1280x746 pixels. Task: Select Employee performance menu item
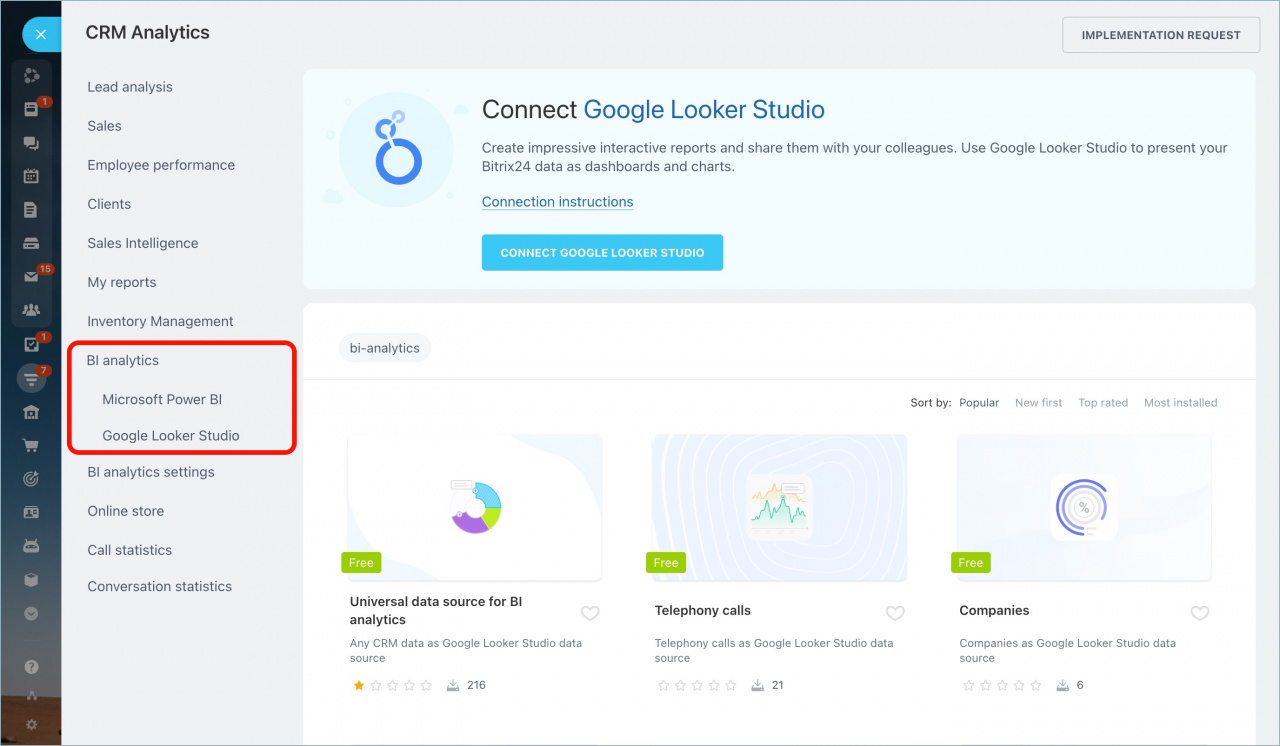click(161, 165)
